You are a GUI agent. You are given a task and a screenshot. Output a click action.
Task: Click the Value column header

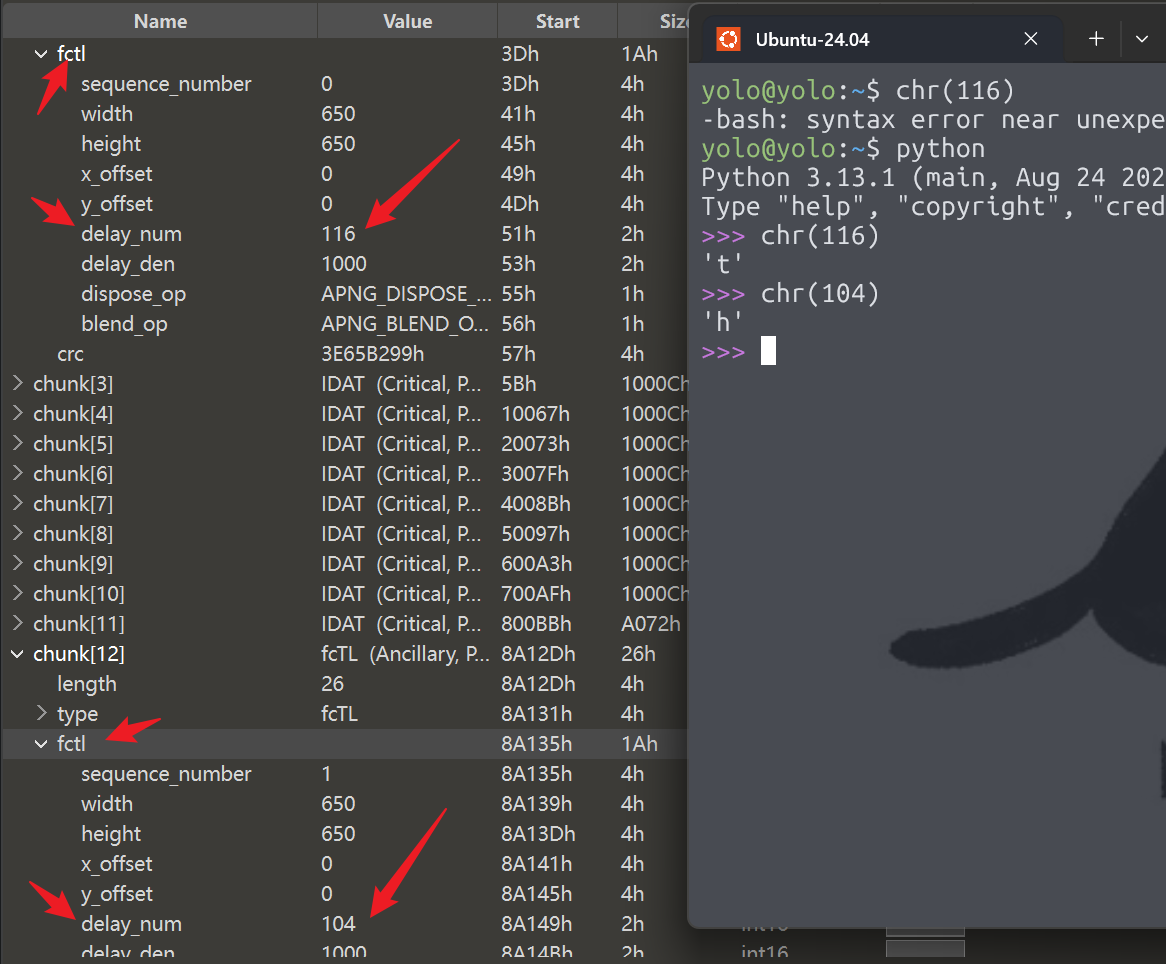click(407, 21)
